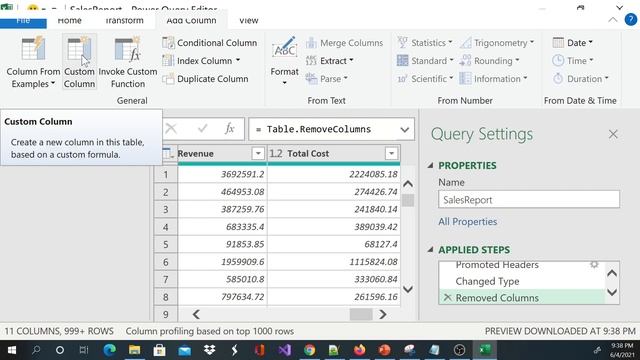Viewport: 640px width, 360px height.
Task: Click the data grid horizontal scrollbar thumb
Action: point(361,314)
